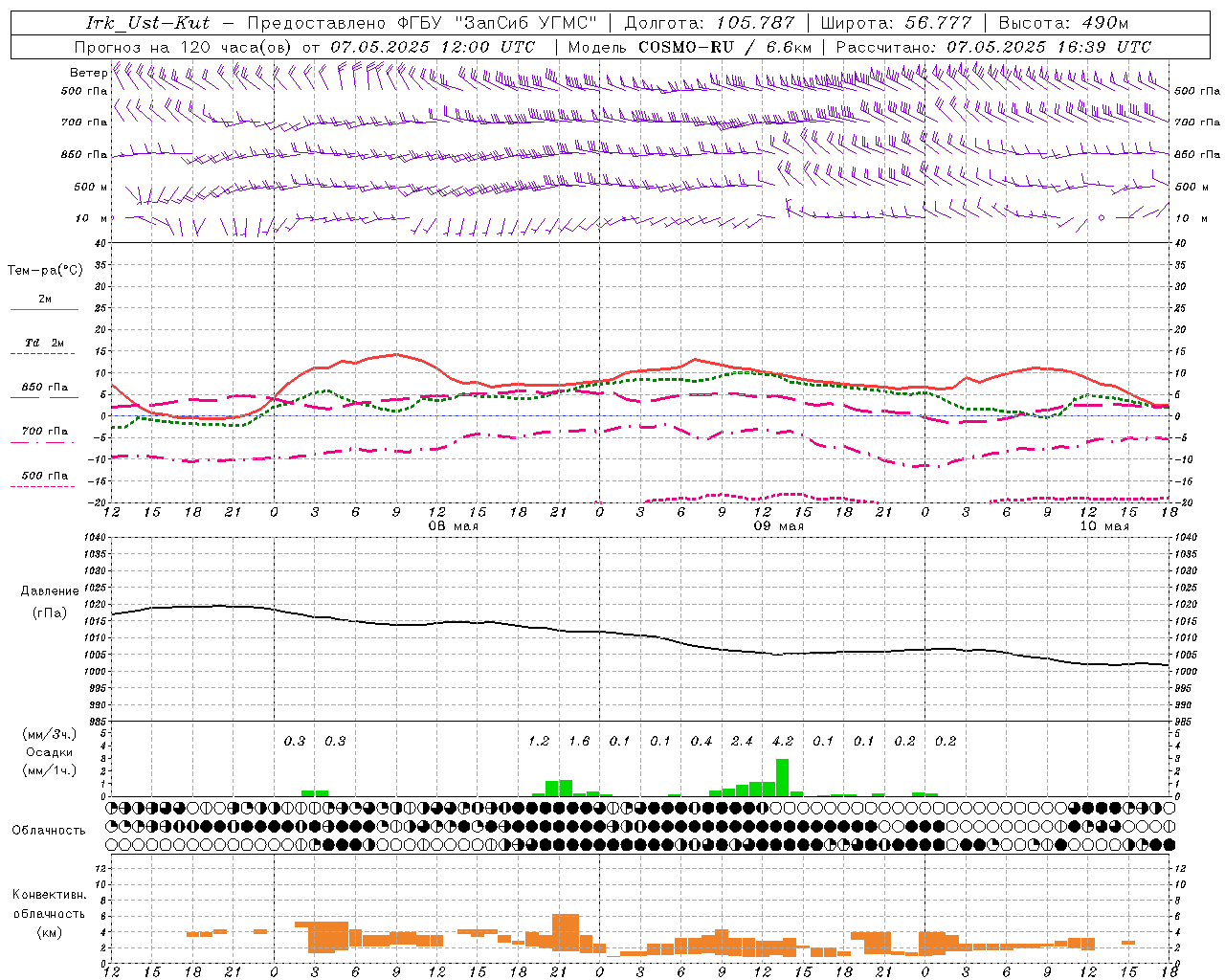Click the 'Облачность' cloudiness label
Image resolution: width=1225 pixels, height=980 pixels.
tap(49, 831)
